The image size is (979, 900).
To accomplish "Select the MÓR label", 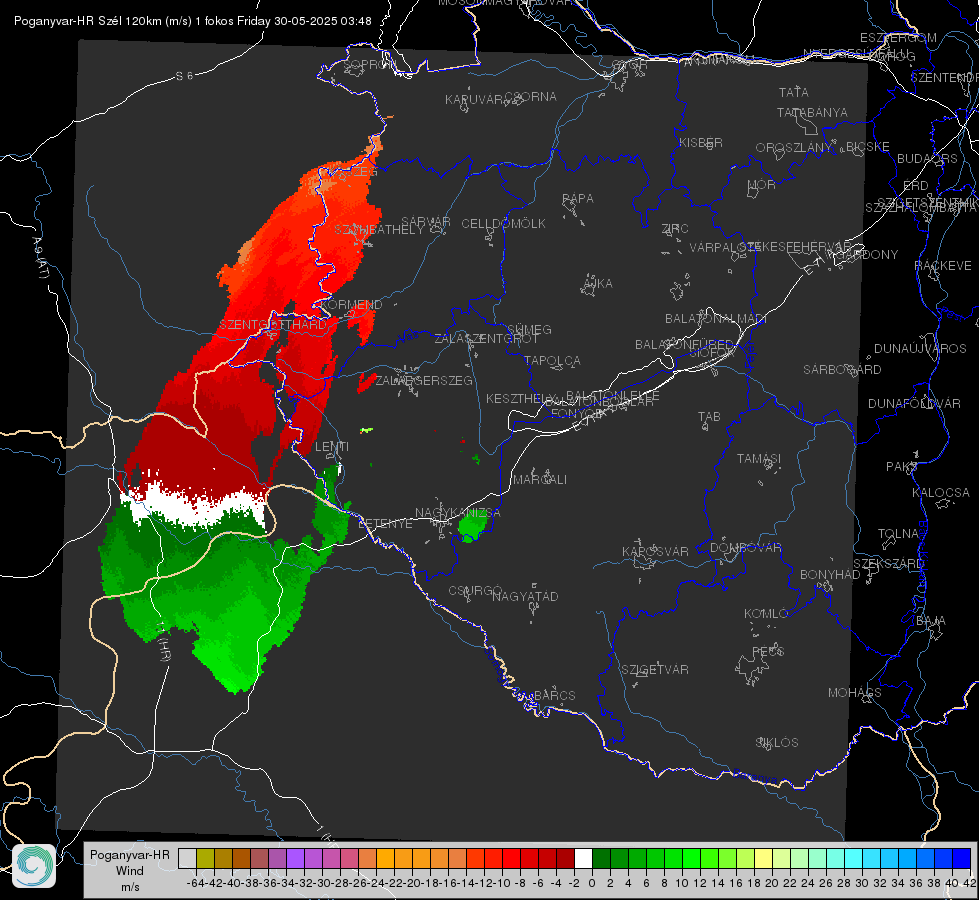I will [762, 184].
